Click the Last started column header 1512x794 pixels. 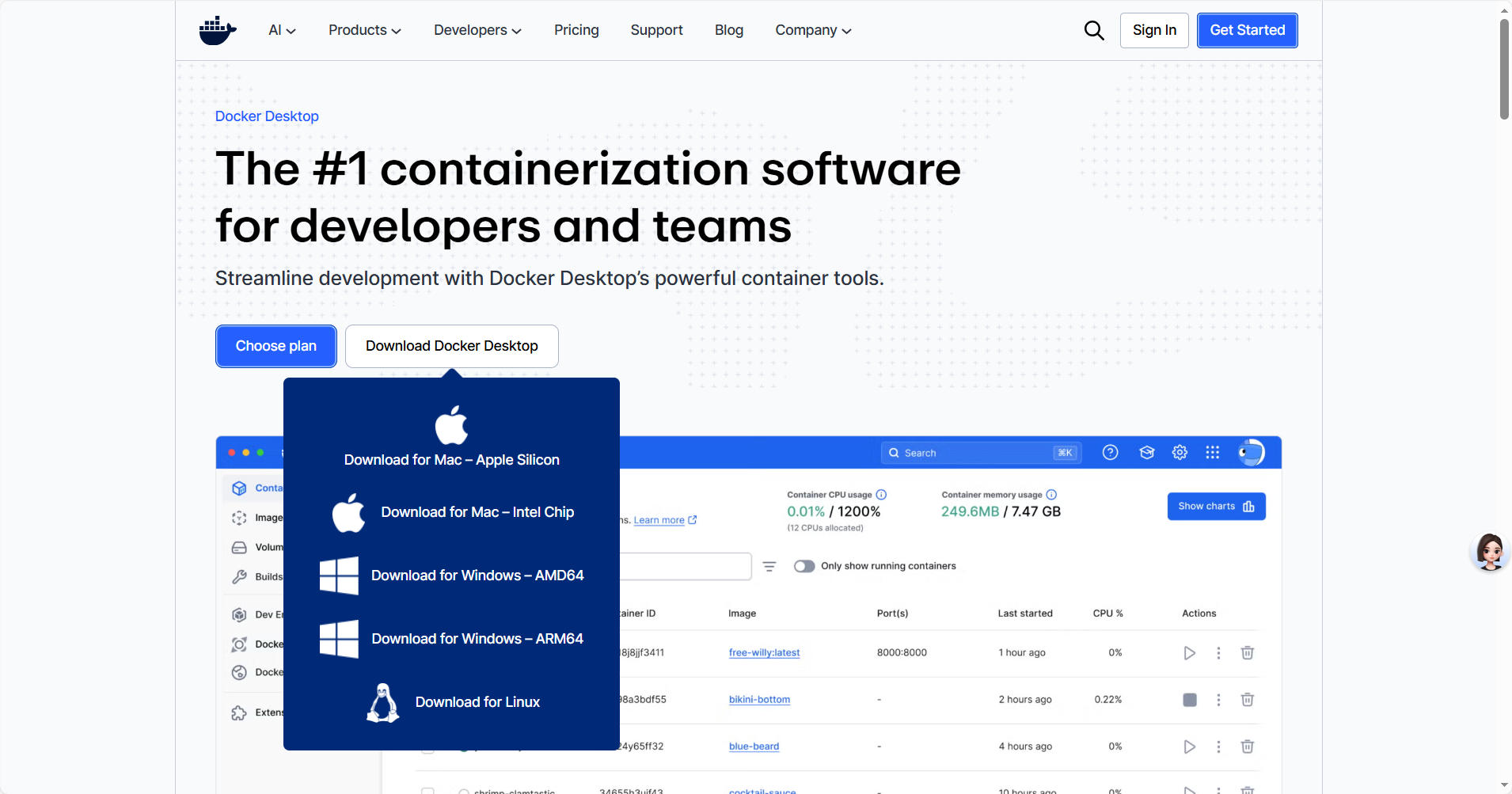click(1025, 614)
